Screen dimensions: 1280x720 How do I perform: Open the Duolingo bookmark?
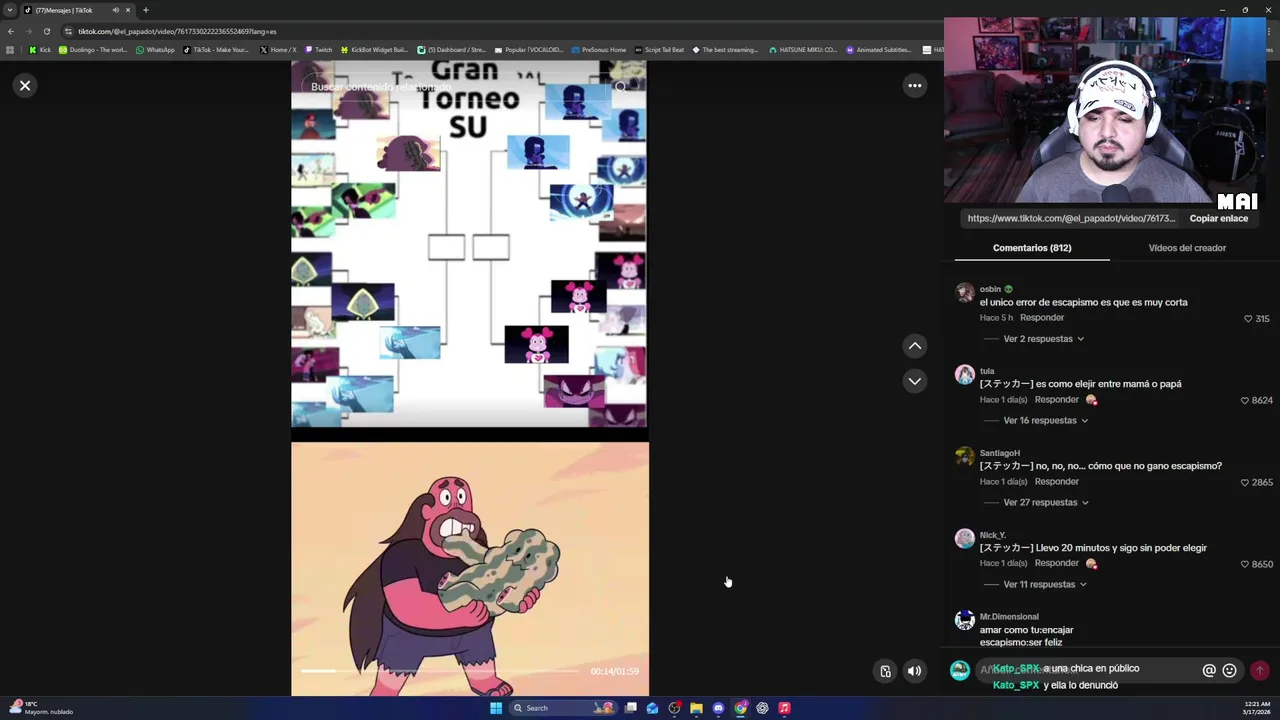click(93, 50)
